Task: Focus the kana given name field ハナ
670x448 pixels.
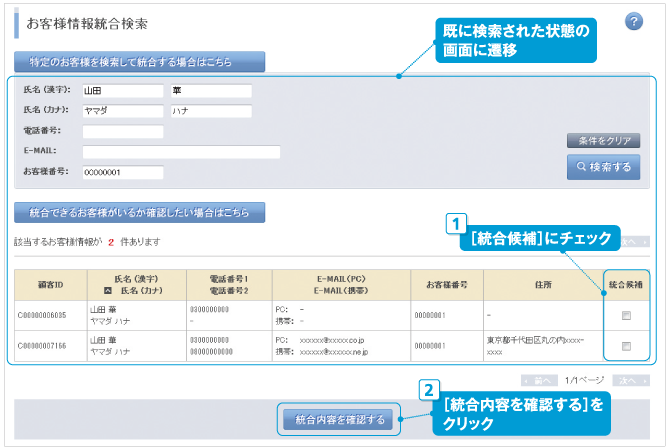Action: pyautogui.click(x=211, y=111)
